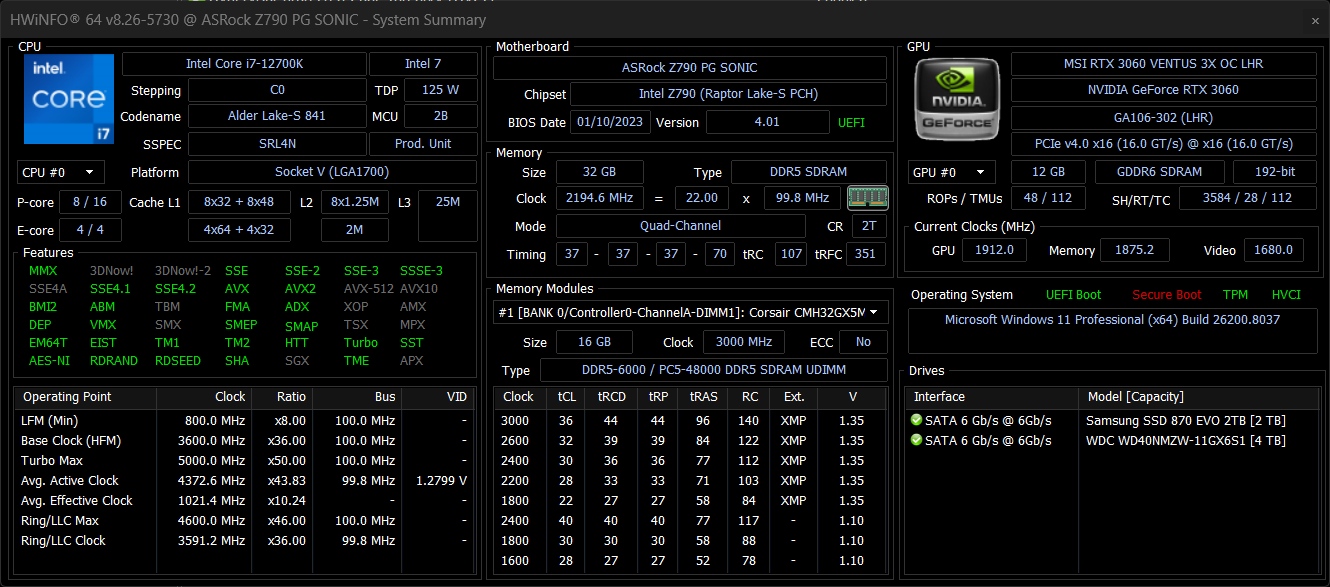Click the Intel Core i7 logo
The width and height of the screenshot is (1330, 587).
69,99
